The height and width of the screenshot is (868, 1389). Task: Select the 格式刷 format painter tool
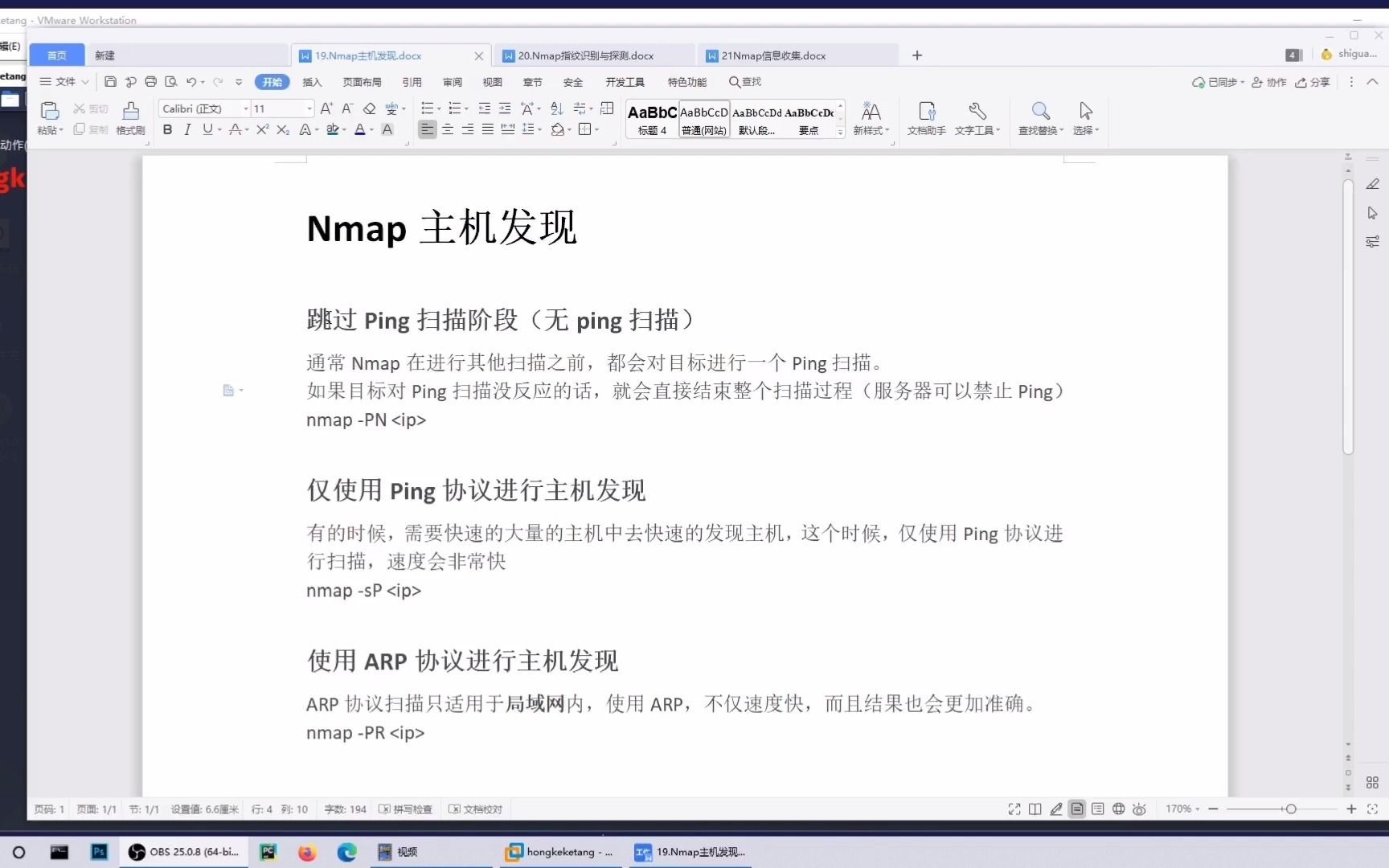coord(130,118)
